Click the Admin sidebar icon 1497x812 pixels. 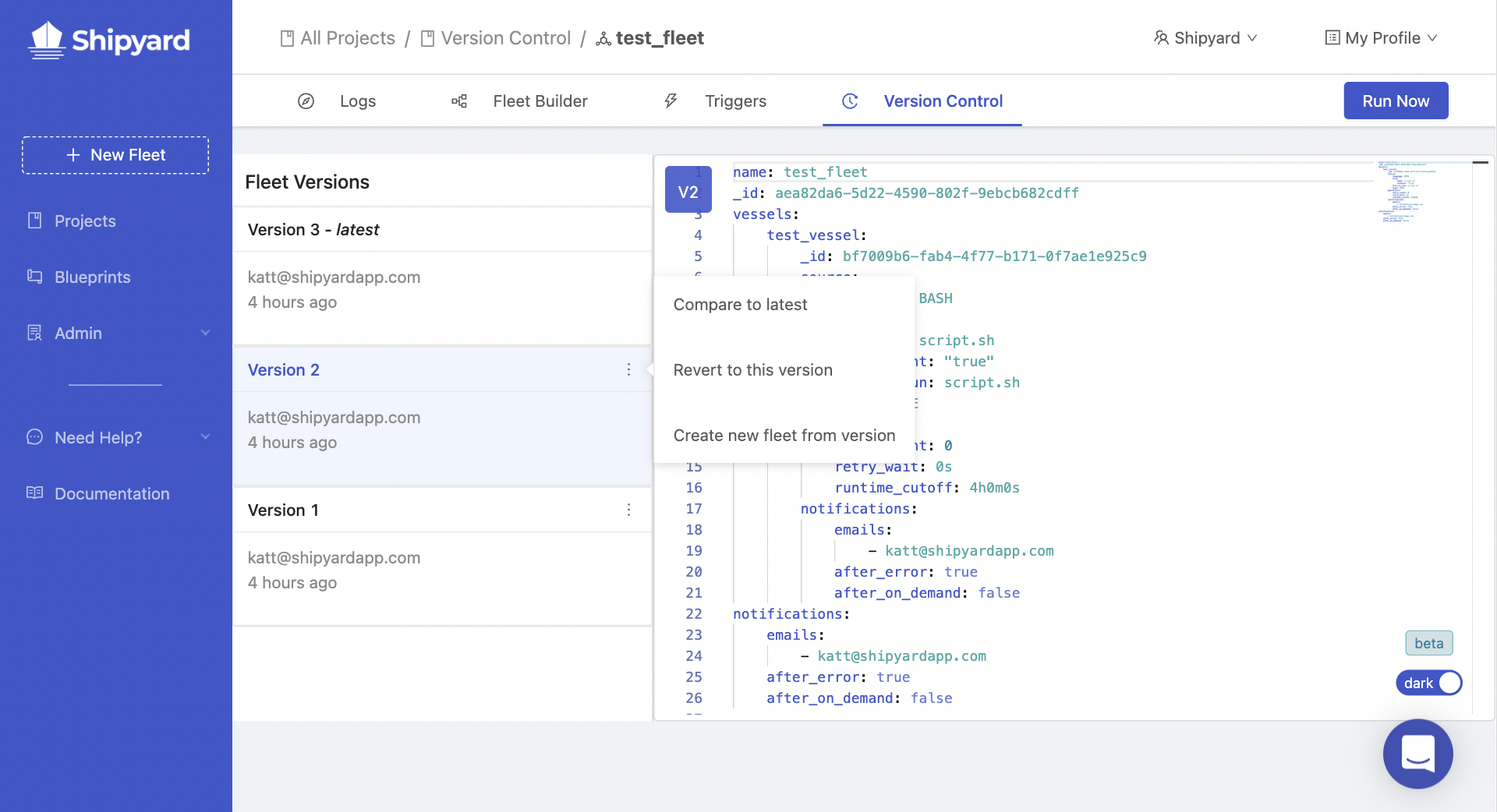(x=34, y=333)
